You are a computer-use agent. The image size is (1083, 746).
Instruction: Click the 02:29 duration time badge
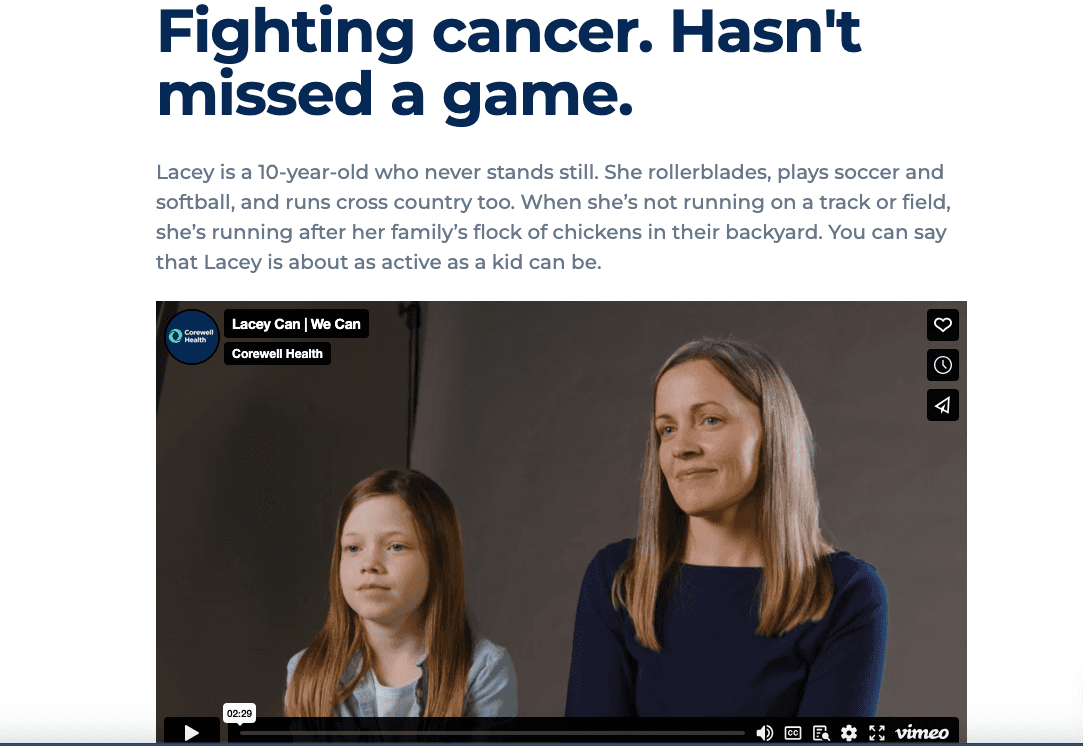point(240,714)
